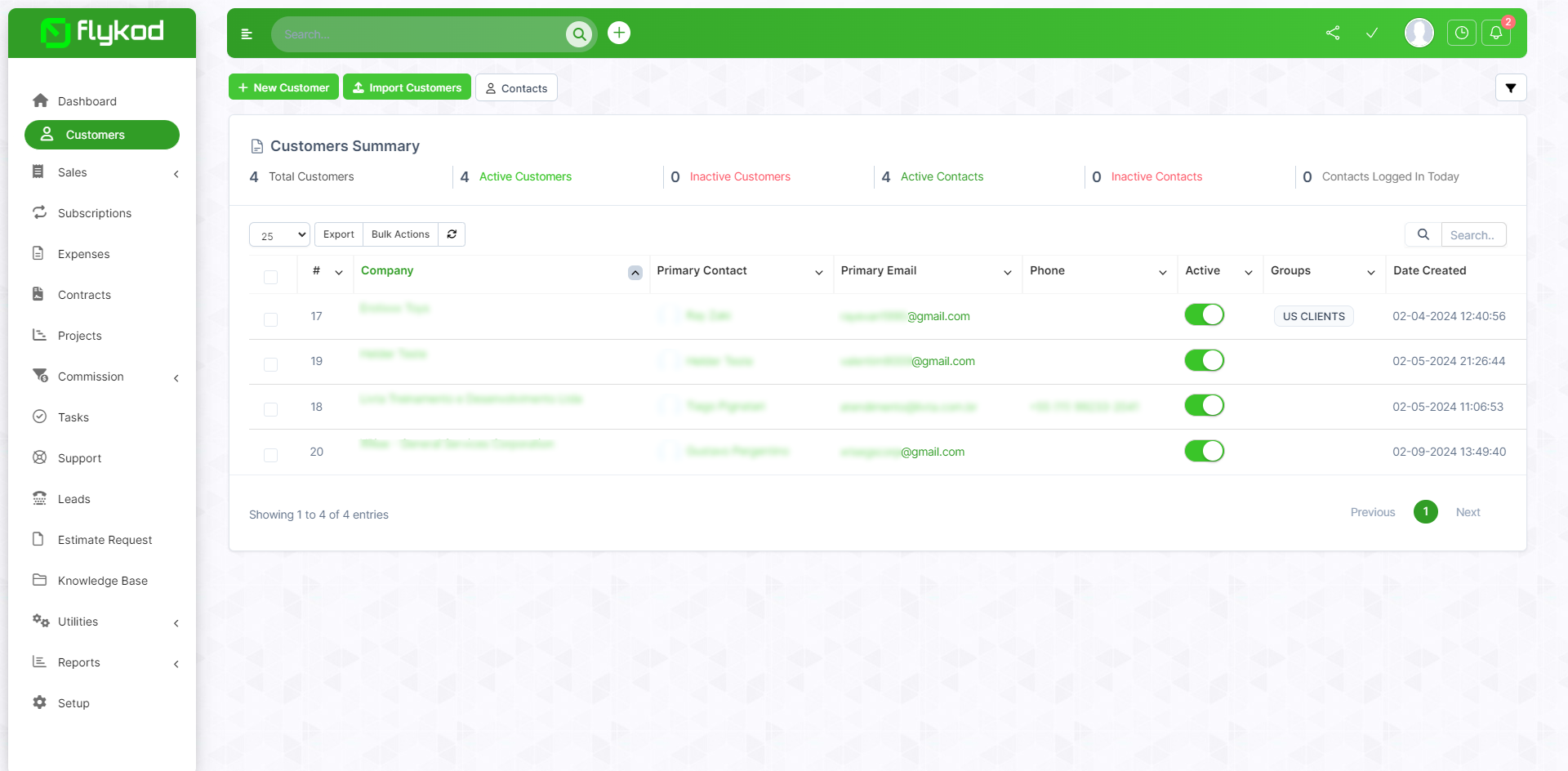The height and width of the screenshot is (771, 1568).
Task: Toggle Active status for customer 17
Action: [1205, 314]
